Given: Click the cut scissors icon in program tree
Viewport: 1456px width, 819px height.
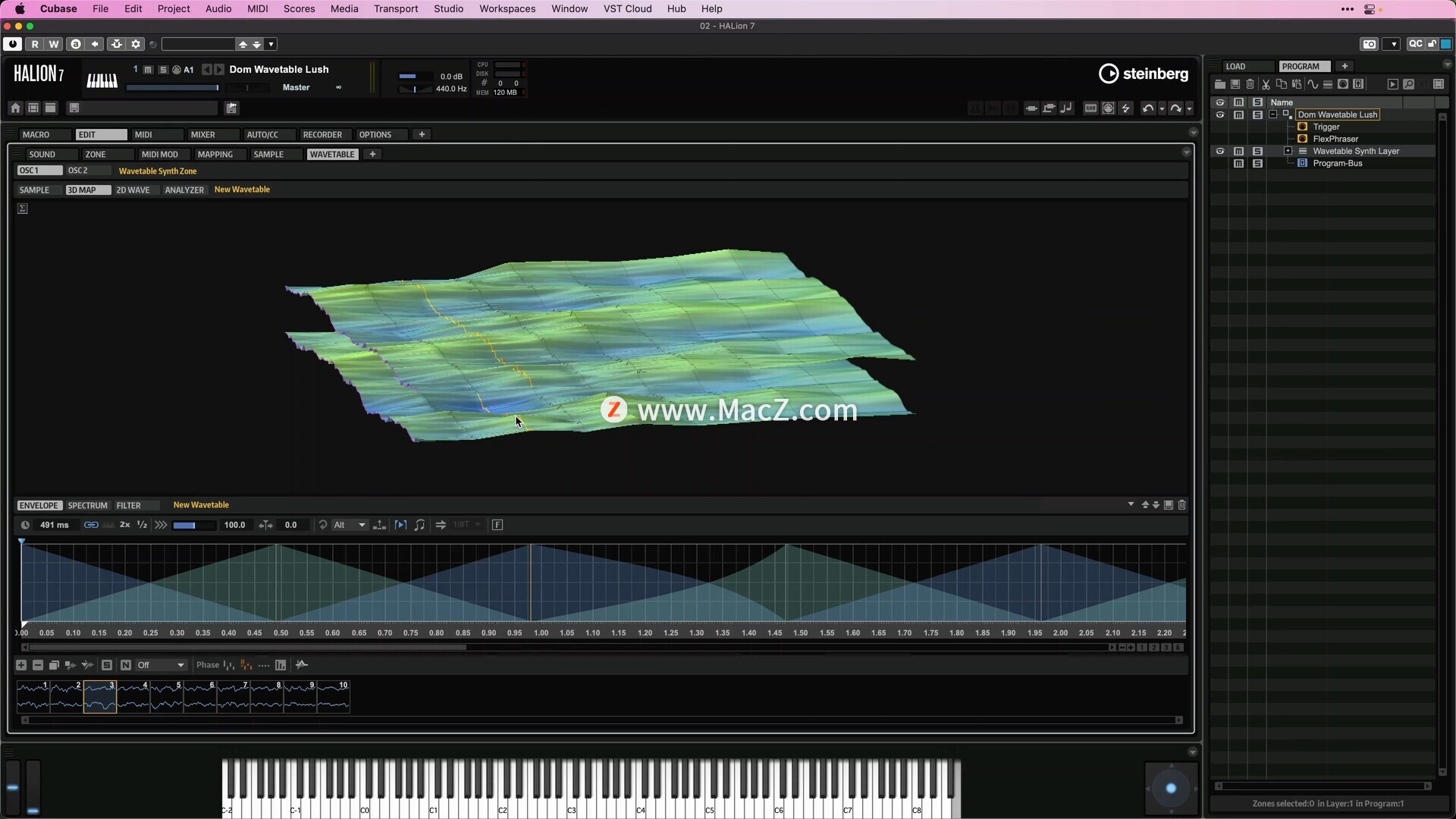Looking at the screenshot, I should [x=1266, y=84].
